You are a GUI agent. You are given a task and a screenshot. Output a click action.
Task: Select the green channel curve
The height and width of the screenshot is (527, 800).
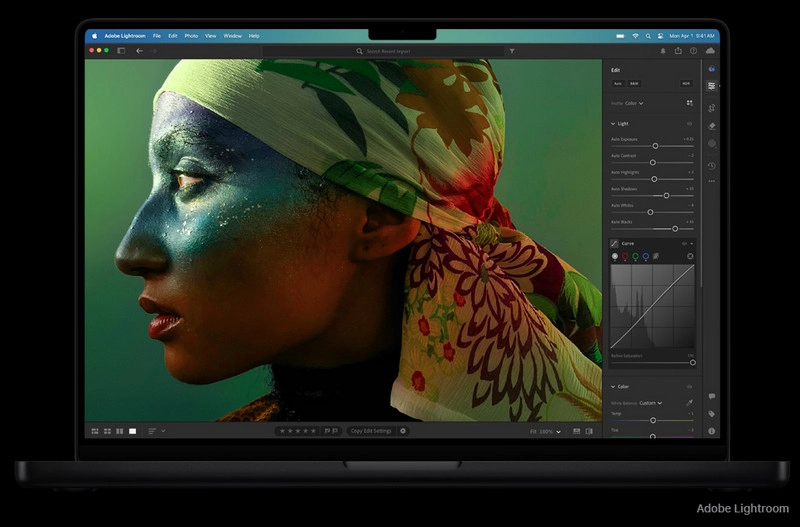point(635,257)
